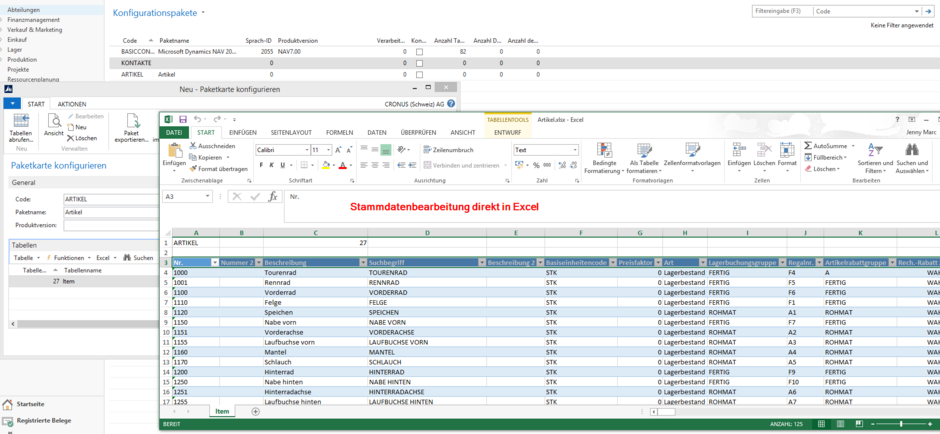Open the font size 11 dropdown
940x434 pixels.
(x=329, y=150)
